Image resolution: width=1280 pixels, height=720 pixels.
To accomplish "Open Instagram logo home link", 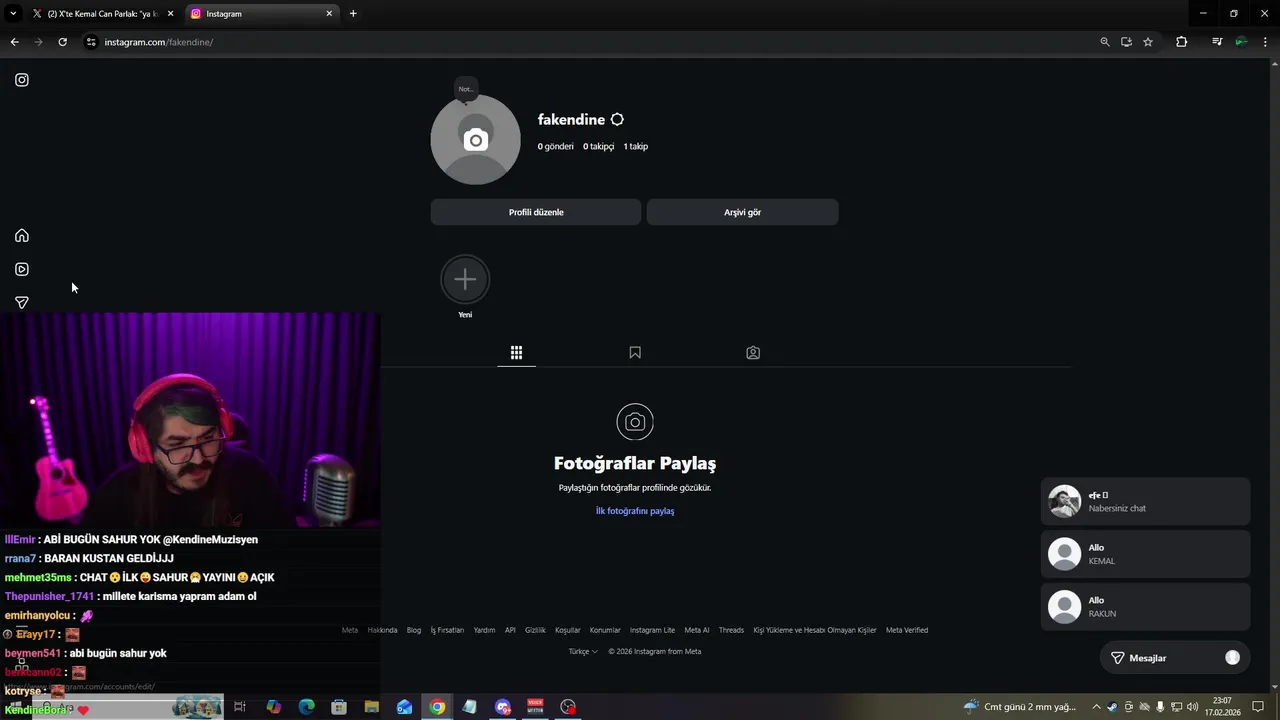I will click(x=22, y=80).
